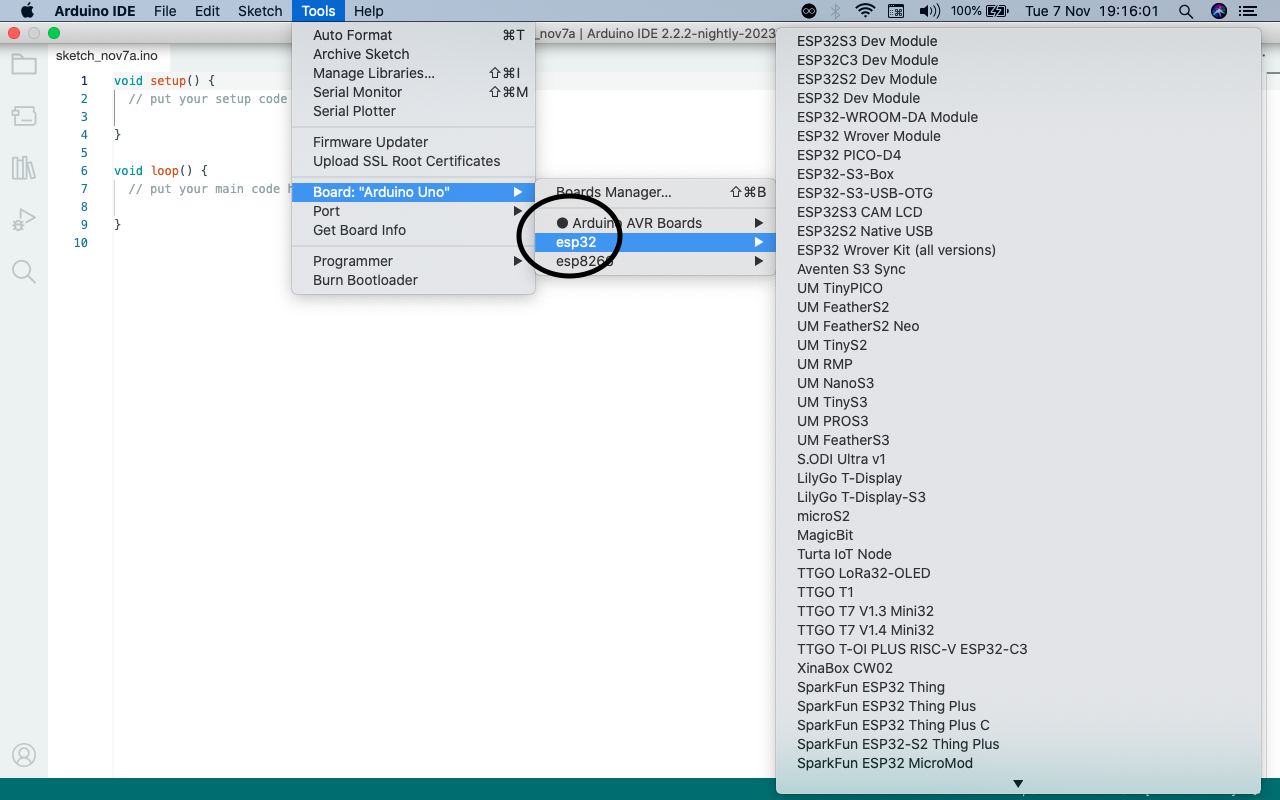Expand the Port submenu
The height and width of the screenshot is (800, 1280).
413,211
